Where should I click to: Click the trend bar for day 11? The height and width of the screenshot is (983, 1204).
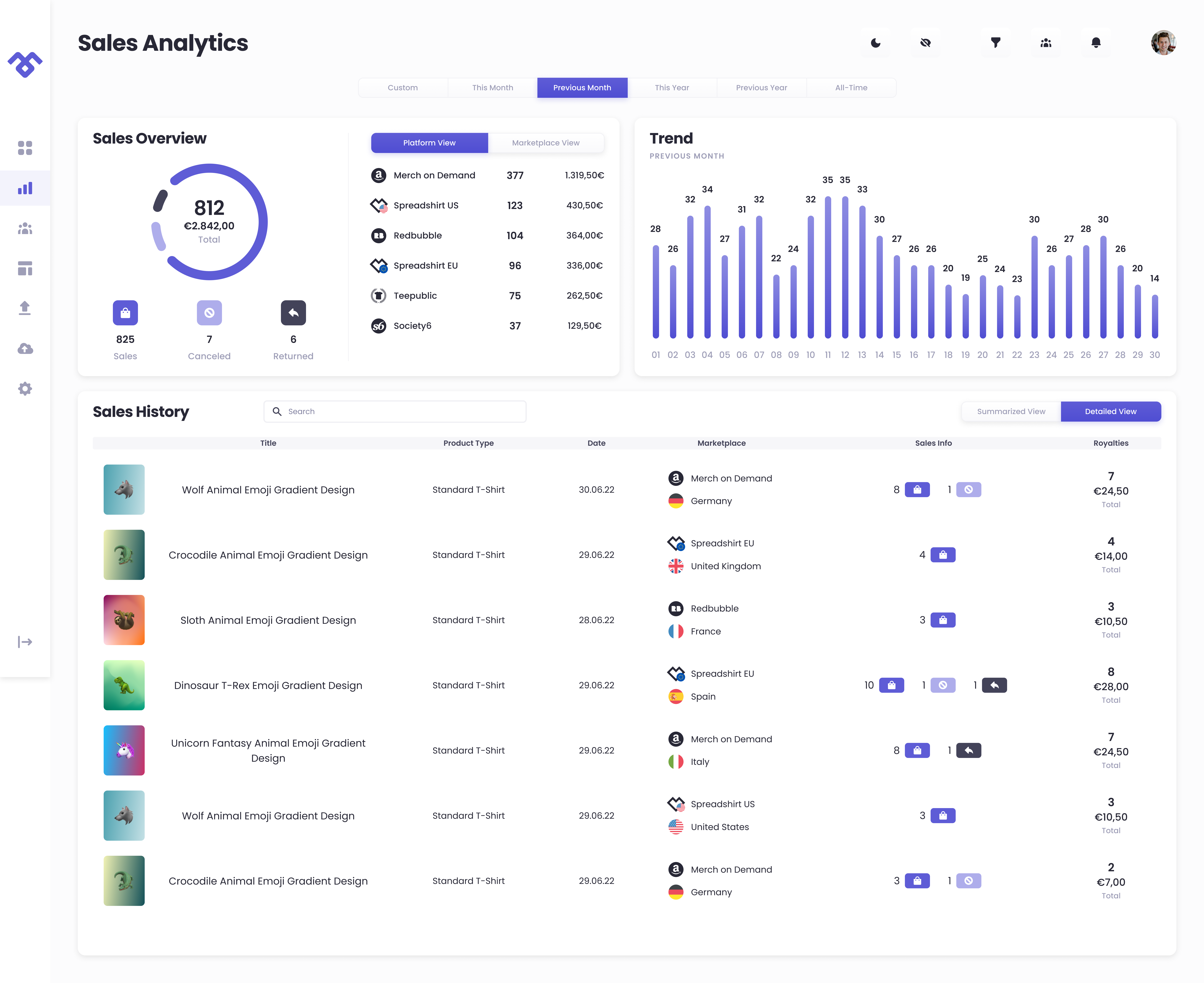tap(828, 267)
